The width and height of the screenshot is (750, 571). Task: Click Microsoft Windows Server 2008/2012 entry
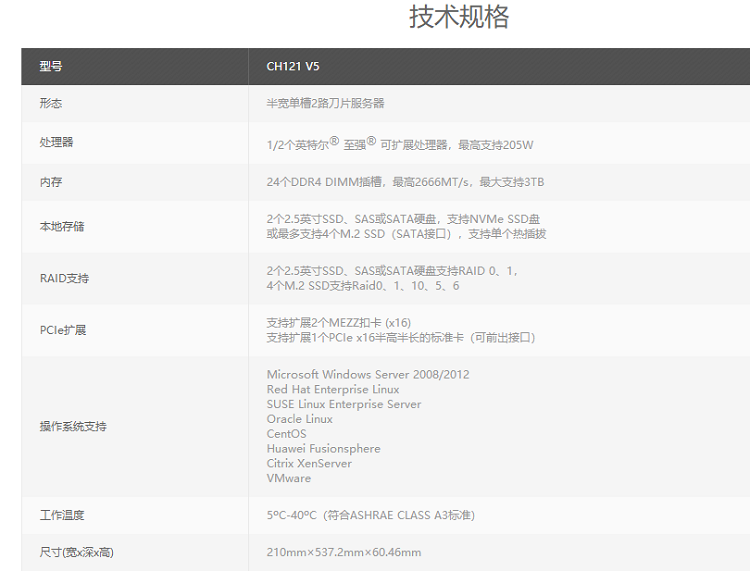368,374
